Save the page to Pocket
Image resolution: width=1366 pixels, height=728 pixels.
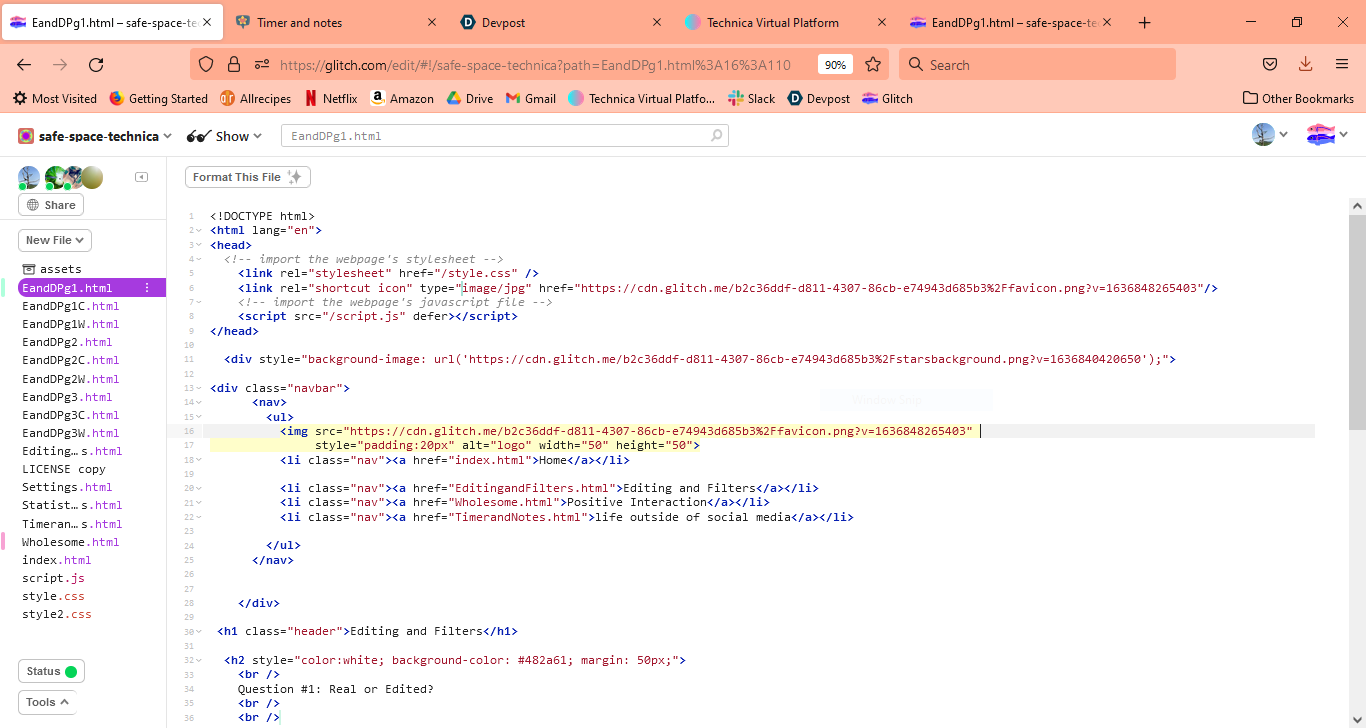[x=1270, y=64]
